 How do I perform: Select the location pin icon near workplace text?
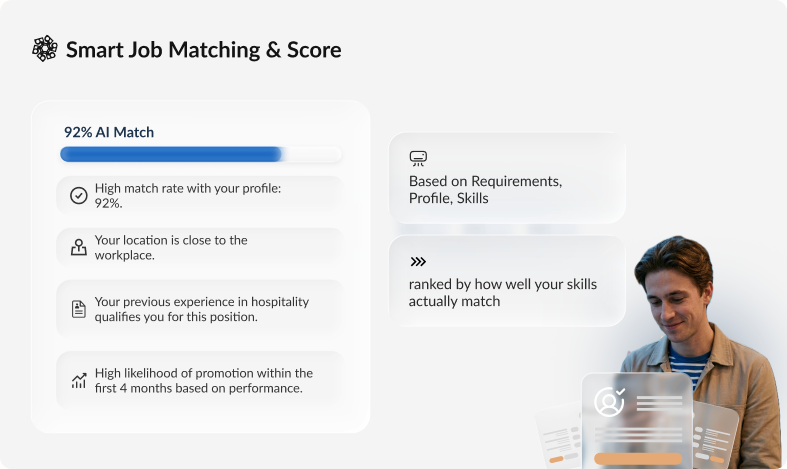pos(78,247)
